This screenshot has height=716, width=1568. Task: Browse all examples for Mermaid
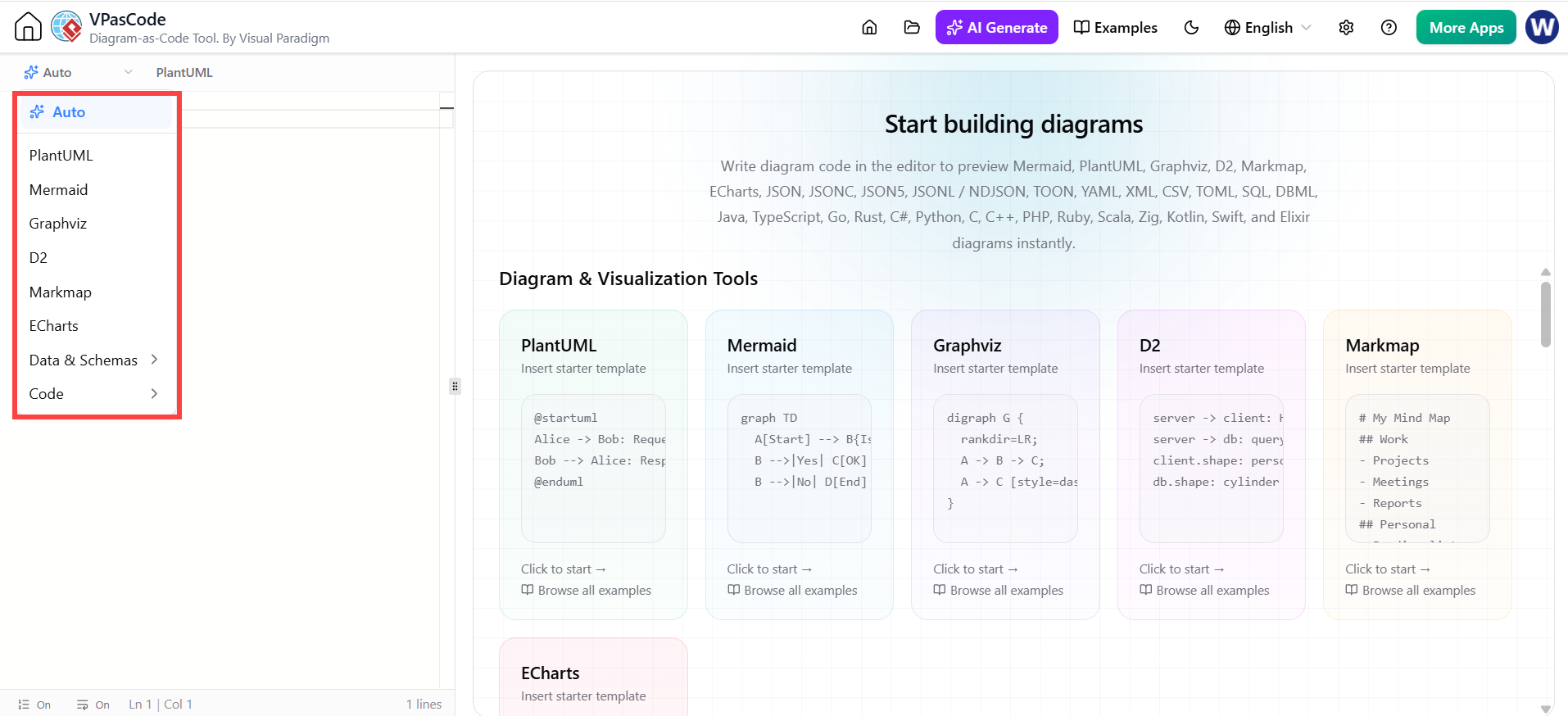tap(792, 591)
